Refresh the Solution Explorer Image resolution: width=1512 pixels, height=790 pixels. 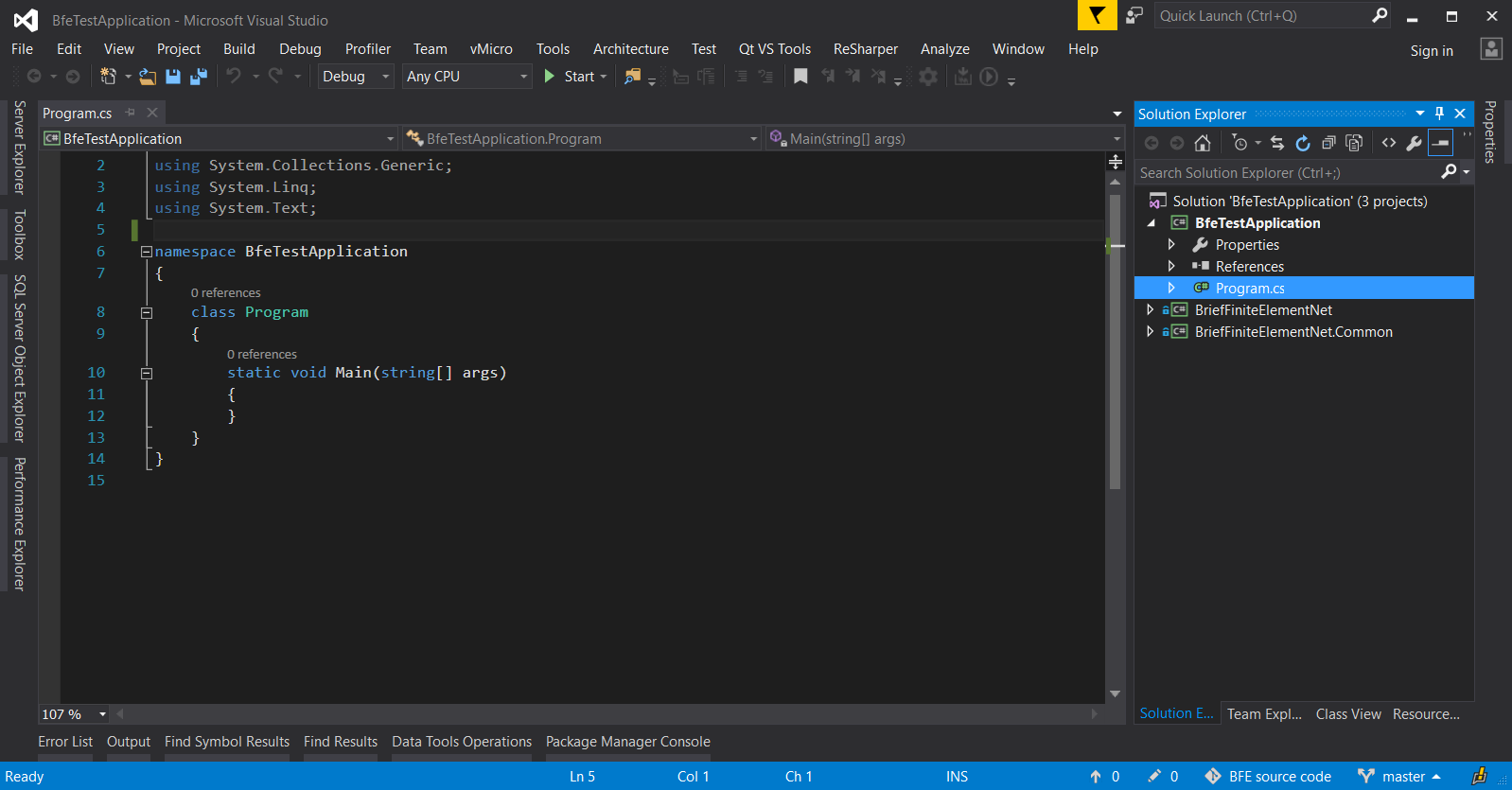[1303, 143]
